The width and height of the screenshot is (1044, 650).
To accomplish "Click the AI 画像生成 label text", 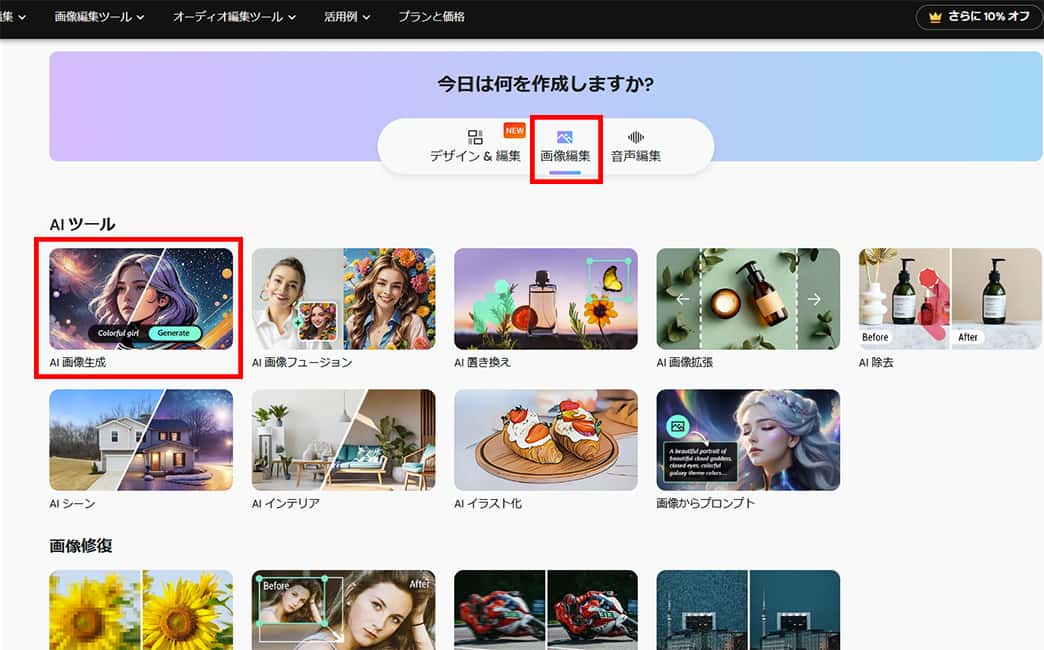I will (x=78, y=362).
